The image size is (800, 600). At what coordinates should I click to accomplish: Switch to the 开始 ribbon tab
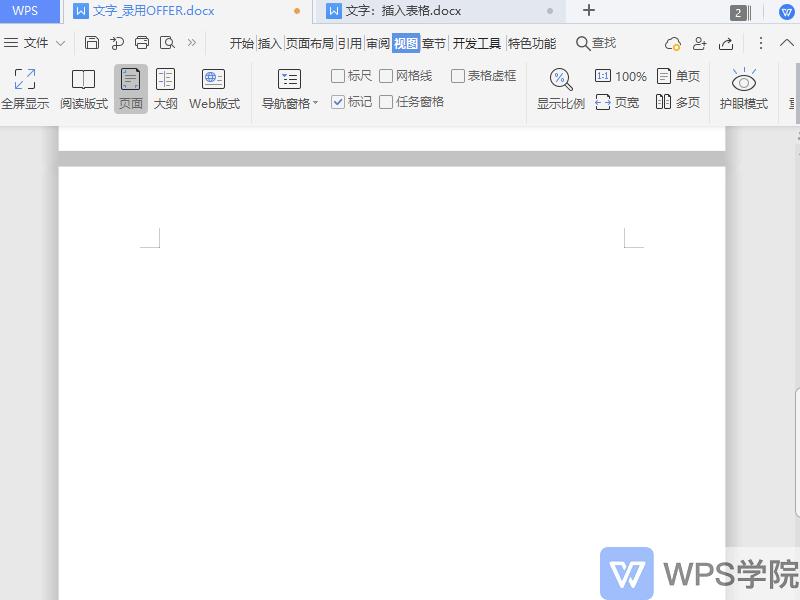(241, 43)
